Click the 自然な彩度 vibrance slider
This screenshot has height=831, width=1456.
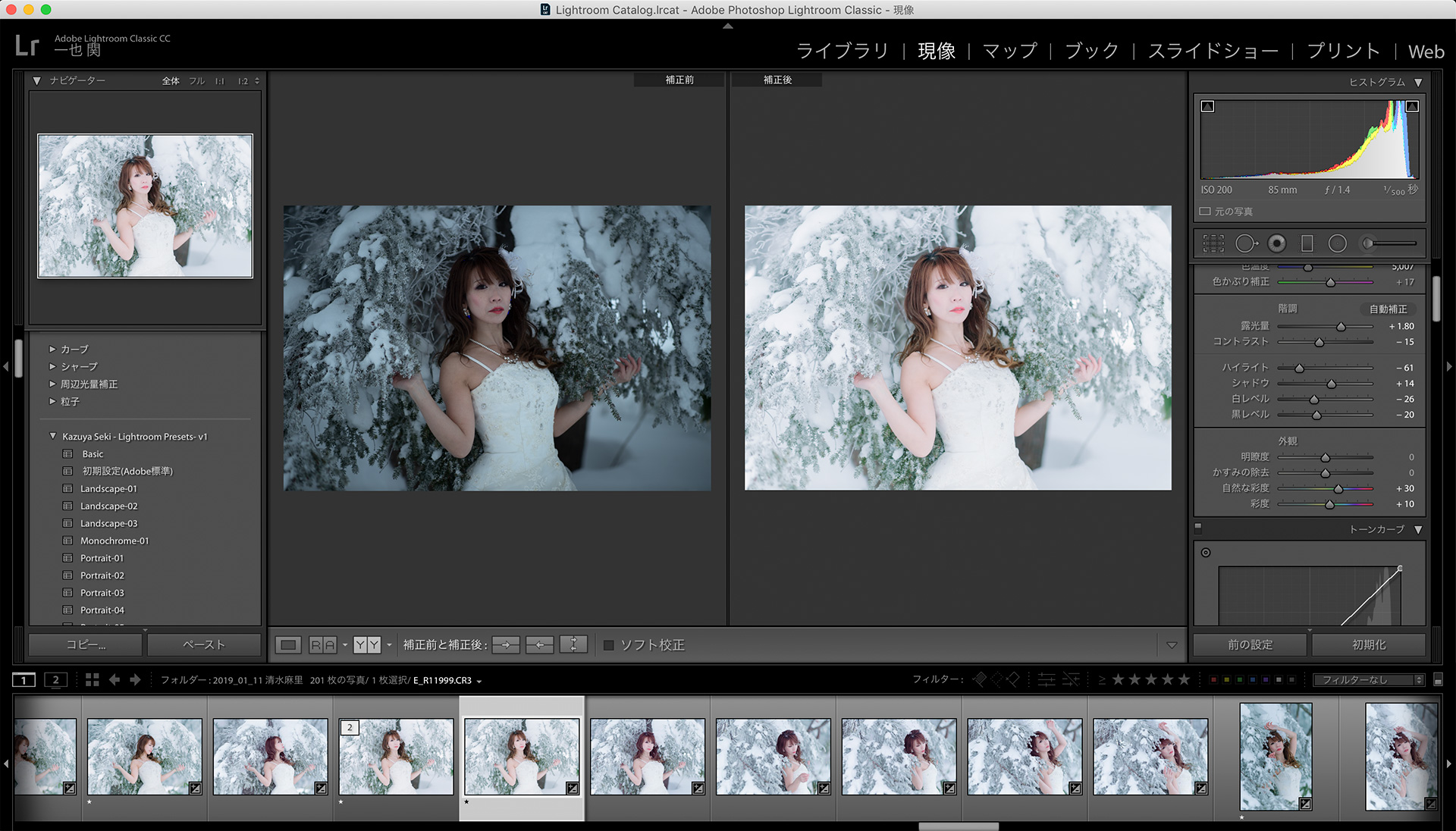point(1325,488)
